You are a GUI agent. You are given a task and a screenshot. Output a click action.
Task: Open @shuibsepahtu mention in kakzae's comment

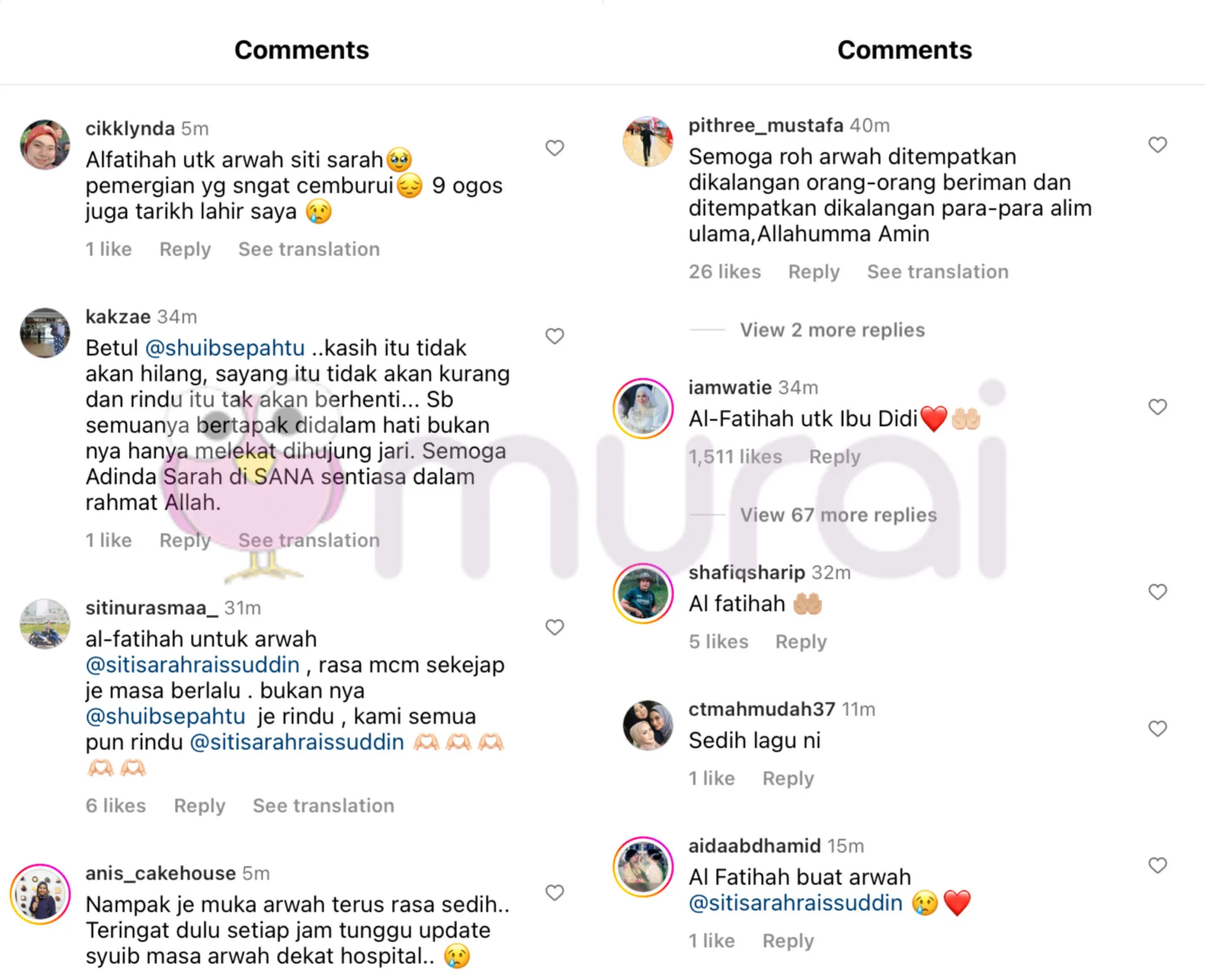pos(225,348)
